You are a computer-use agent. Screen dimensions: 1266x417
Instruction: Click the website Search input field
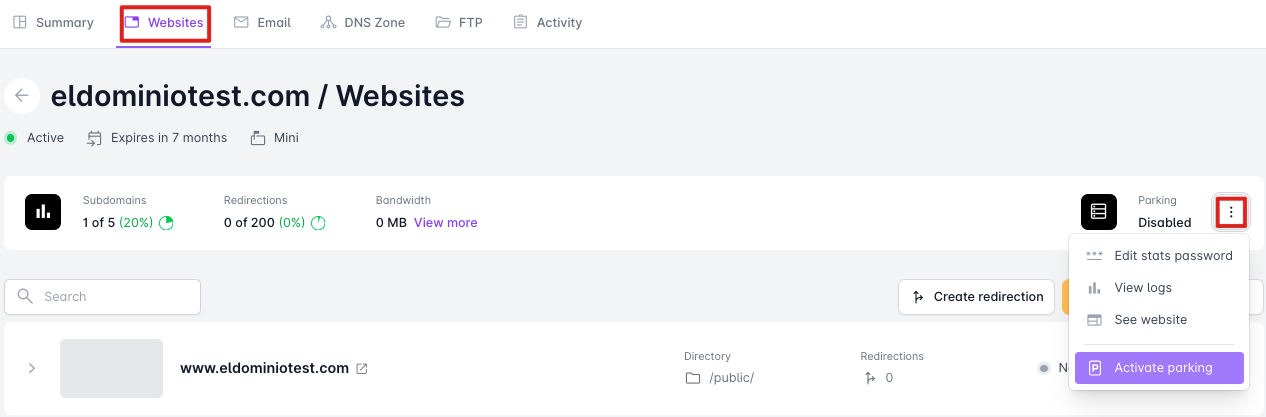click(x=103, y=297)
